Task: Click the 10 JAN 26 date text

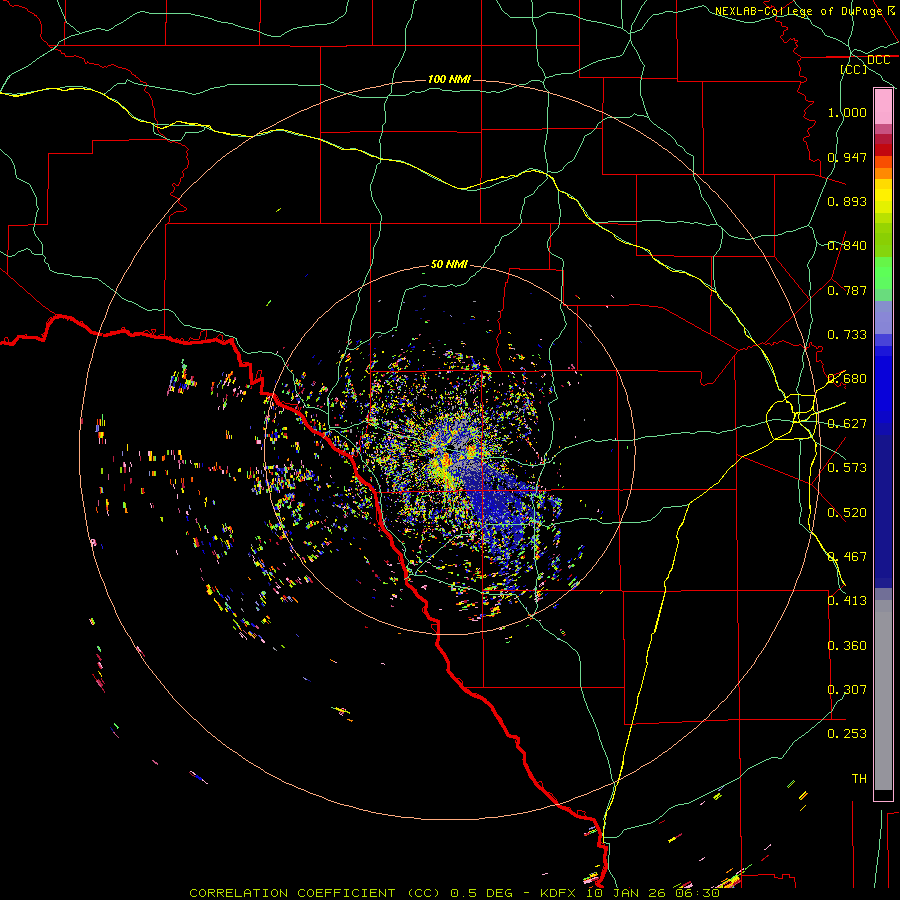Action: pyautogui.click(x=627, y=893)
